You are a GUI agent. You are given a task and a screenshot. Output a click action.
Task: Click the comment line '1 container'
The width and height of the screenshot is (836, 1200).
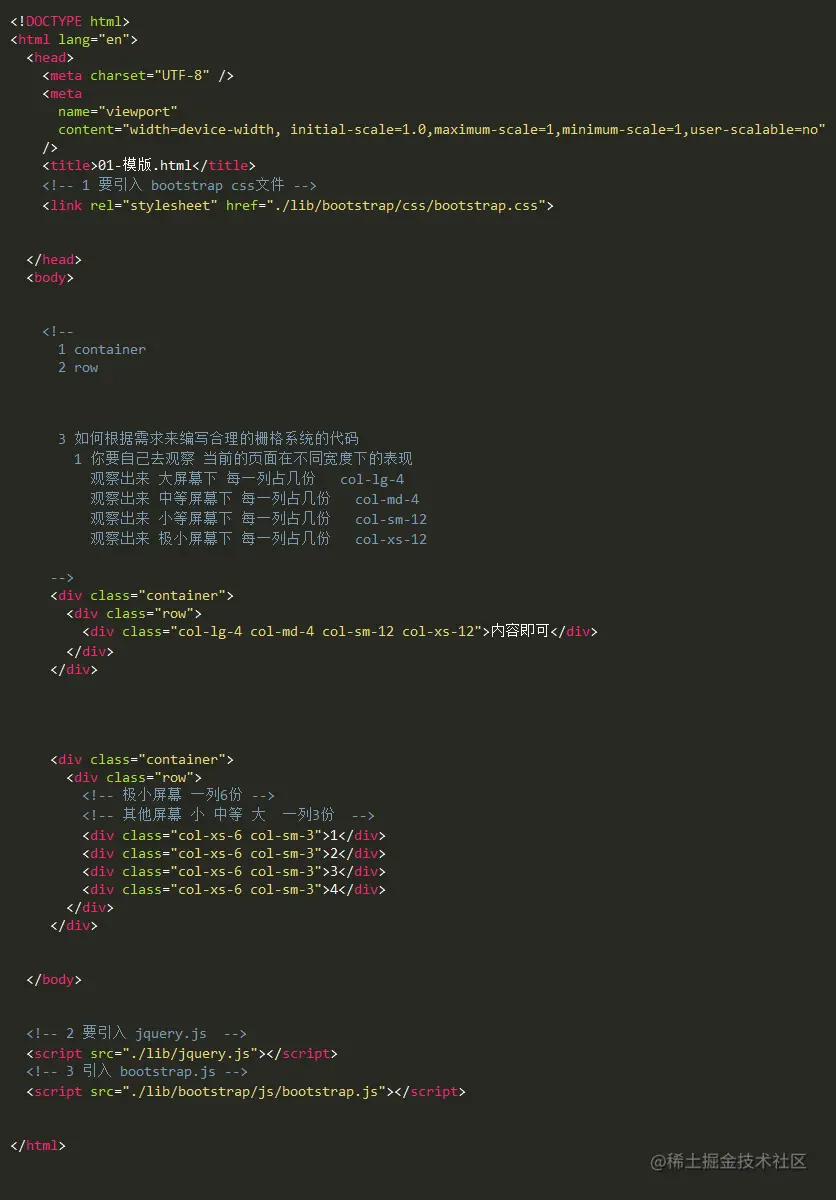(102, 349)
